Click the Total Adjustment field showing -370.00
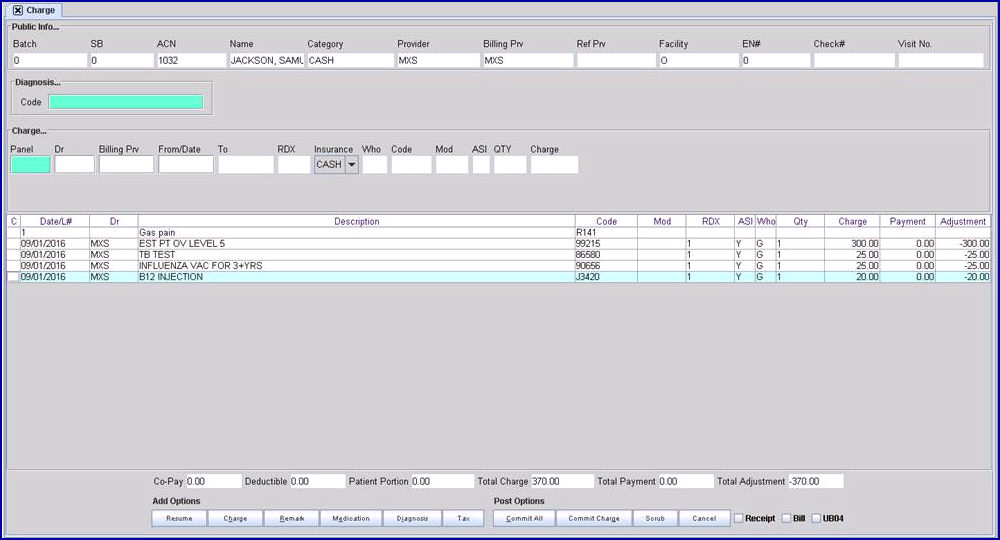 coord(816,481)
